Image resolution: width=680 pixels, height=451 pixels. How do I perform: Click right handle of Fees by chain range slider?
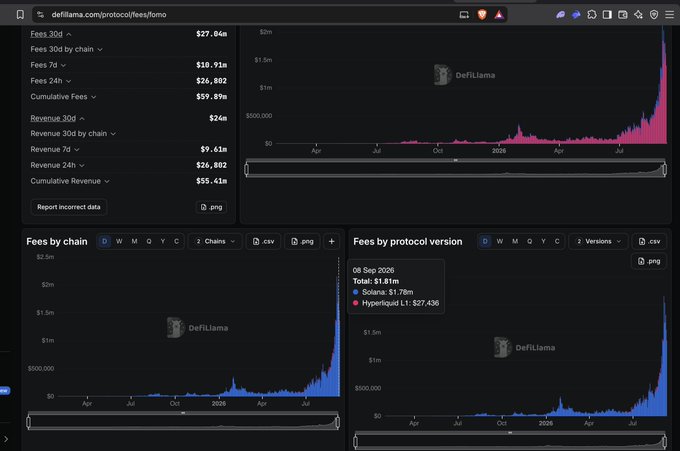coord(337,422)
